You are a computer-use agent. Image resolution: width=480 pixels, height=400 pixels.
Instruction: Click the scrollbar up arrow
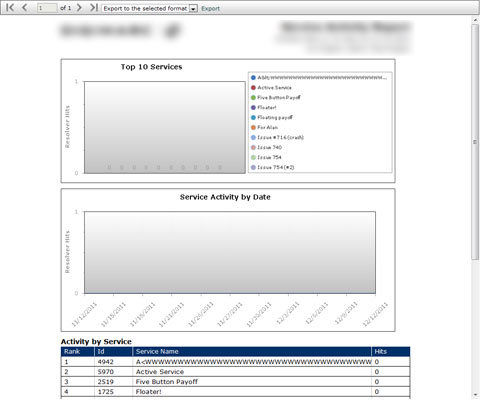click(x=475, y=21)
